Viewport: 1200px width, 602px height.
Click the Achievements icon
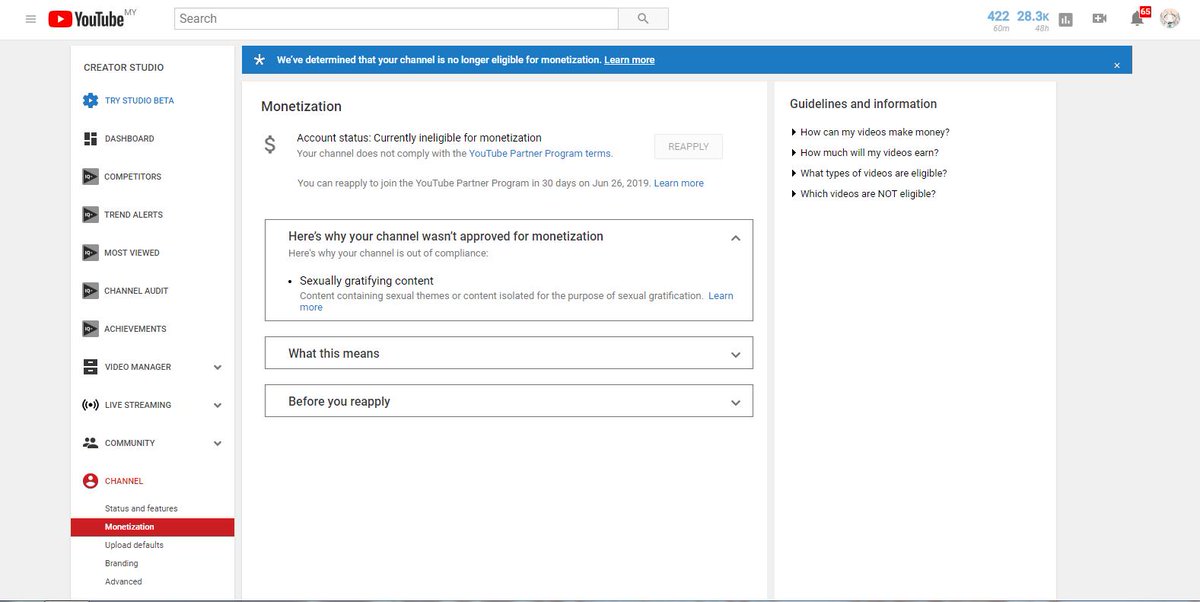(90, 328)
